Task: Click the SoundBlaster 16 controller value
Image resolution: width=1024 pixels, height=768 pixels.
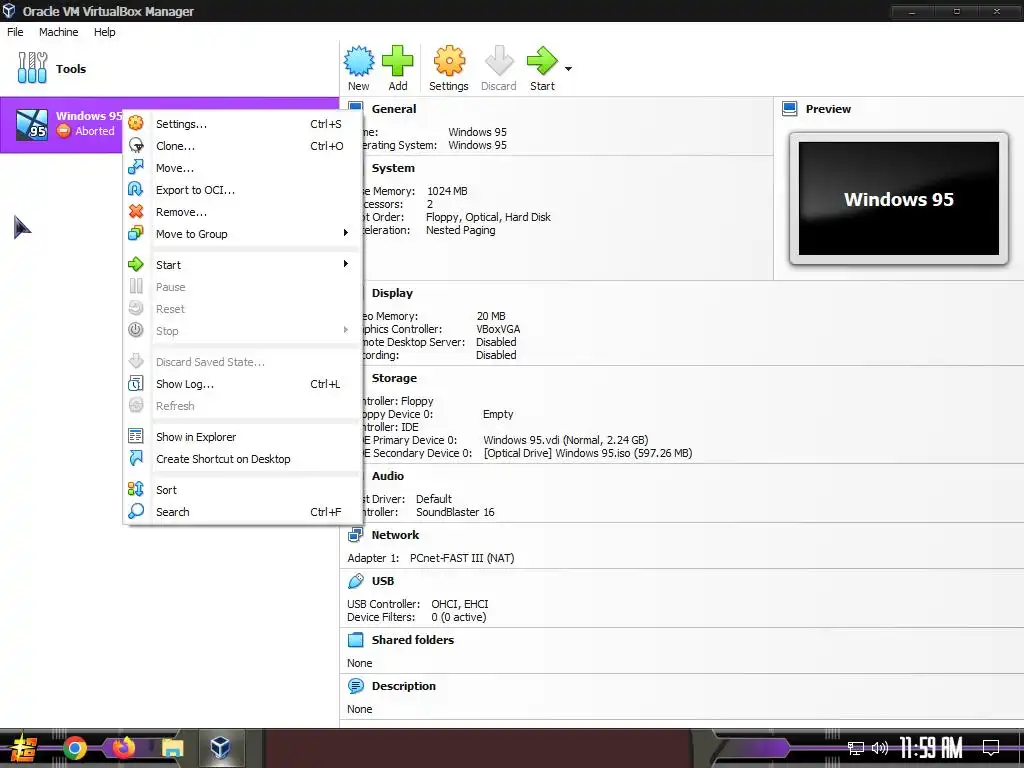Action: point(455,512)
